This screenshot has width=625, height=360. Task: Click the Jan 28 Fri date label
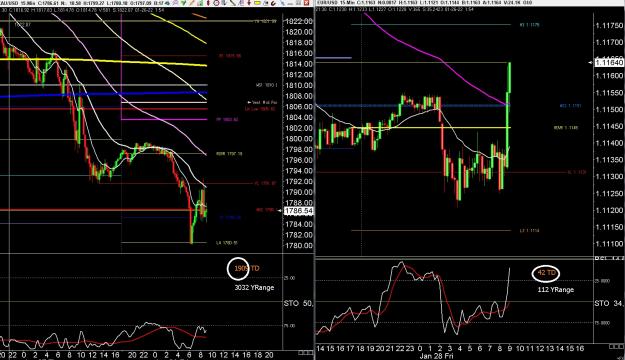[x=436, y=356]
